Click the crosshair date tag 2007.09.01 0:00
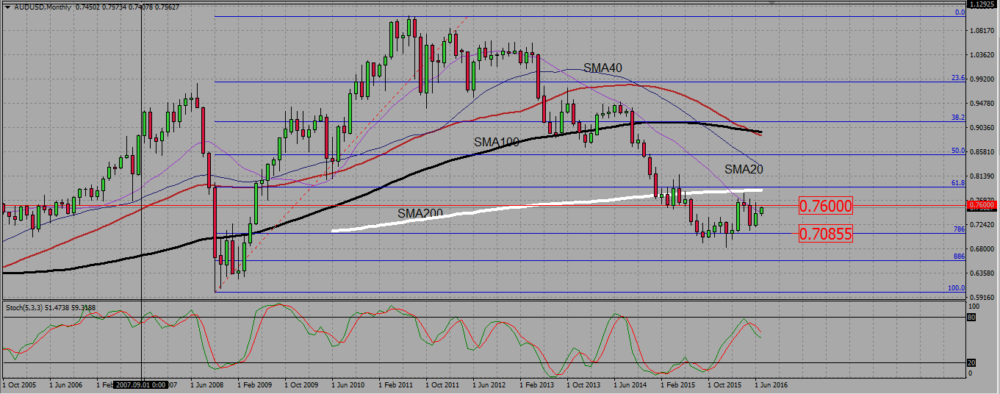This screenshot has width=1000, height=394. point(141,386)
